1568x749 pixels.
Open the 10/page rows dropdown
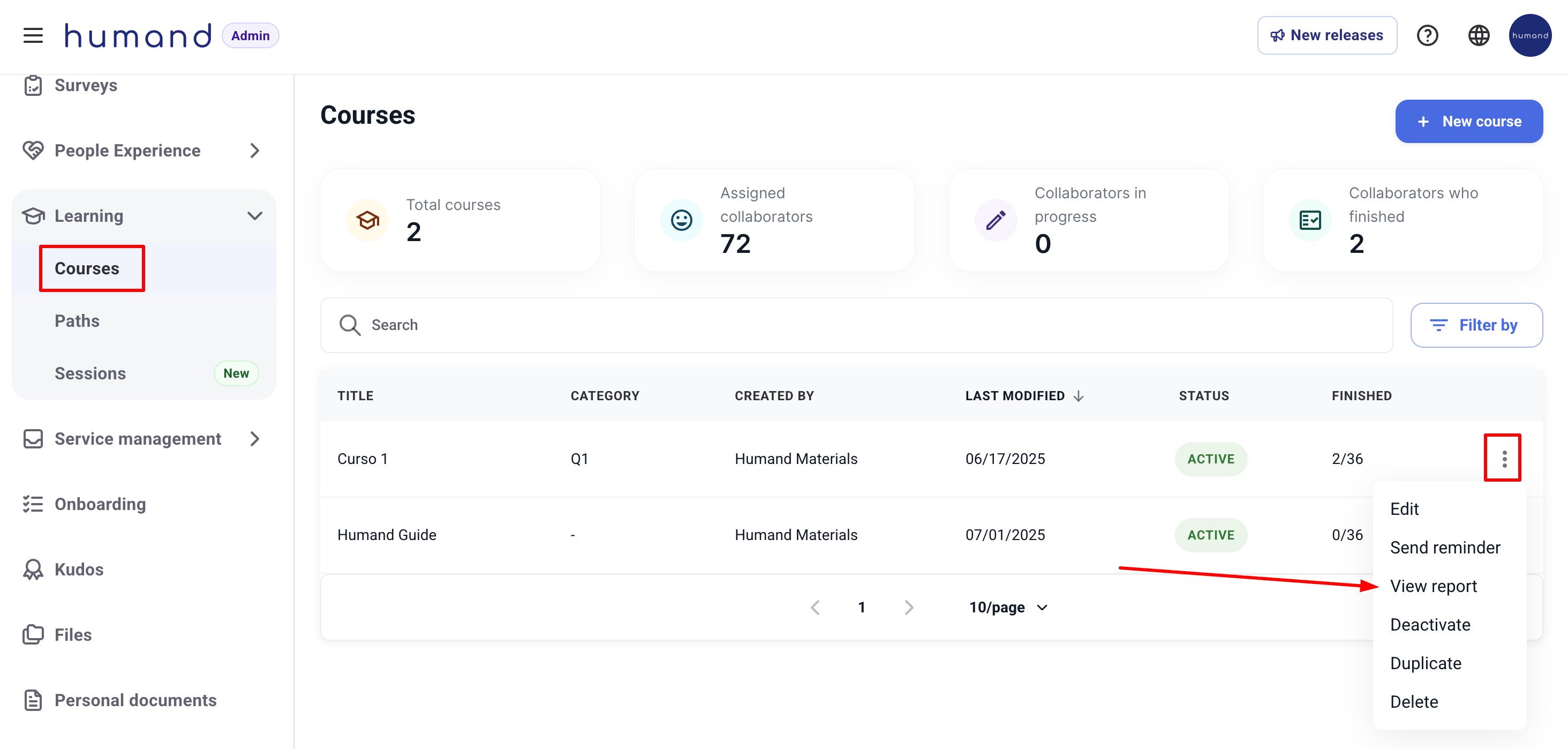pyautogui.click(x=1008, y=607)
